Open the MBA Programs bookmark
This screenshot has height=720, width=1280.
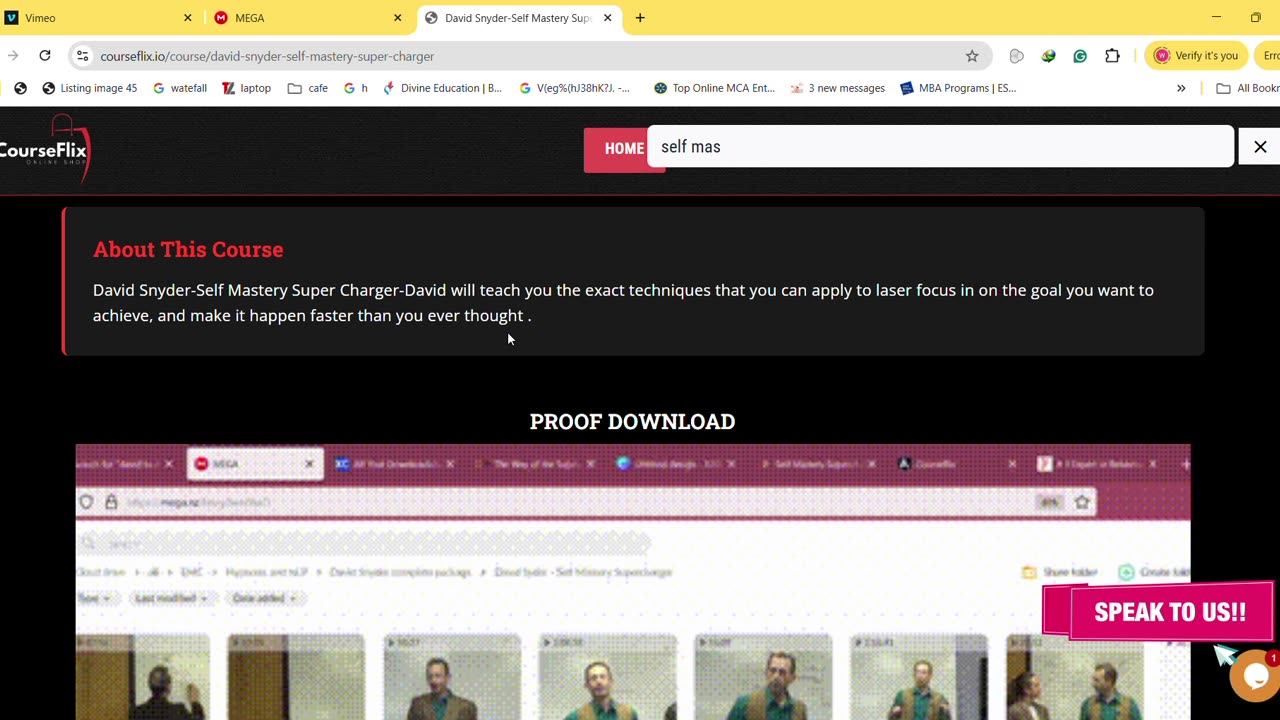(958, 88)
